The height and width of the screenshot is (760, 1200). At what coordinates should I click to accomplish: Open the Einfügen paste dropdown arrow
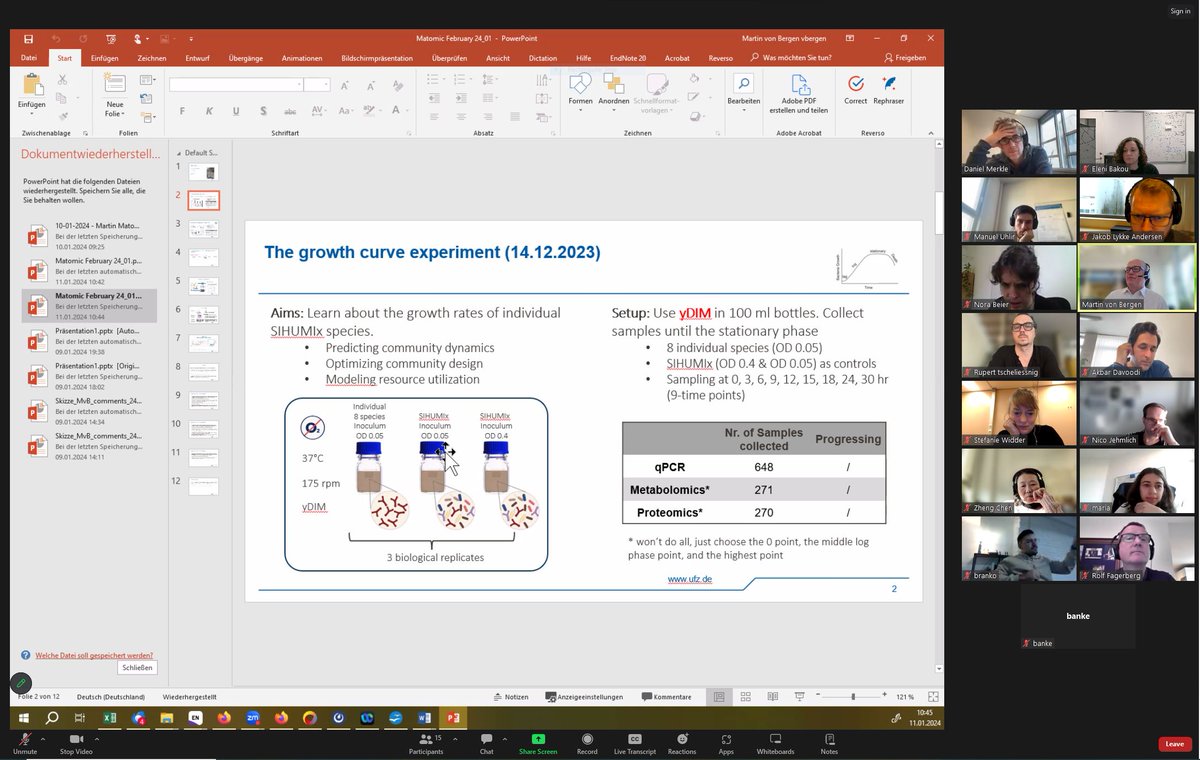point(31,114)
